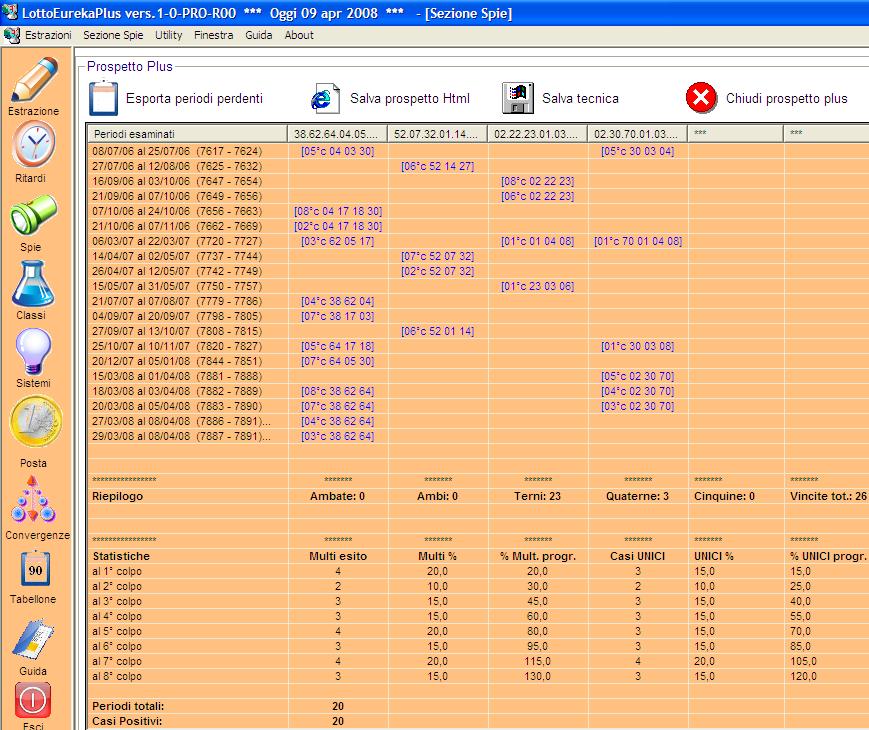Click the al 1° colpo row label
Image resolution: width=869 pixels, height=730 pixels.
[117, 571]
